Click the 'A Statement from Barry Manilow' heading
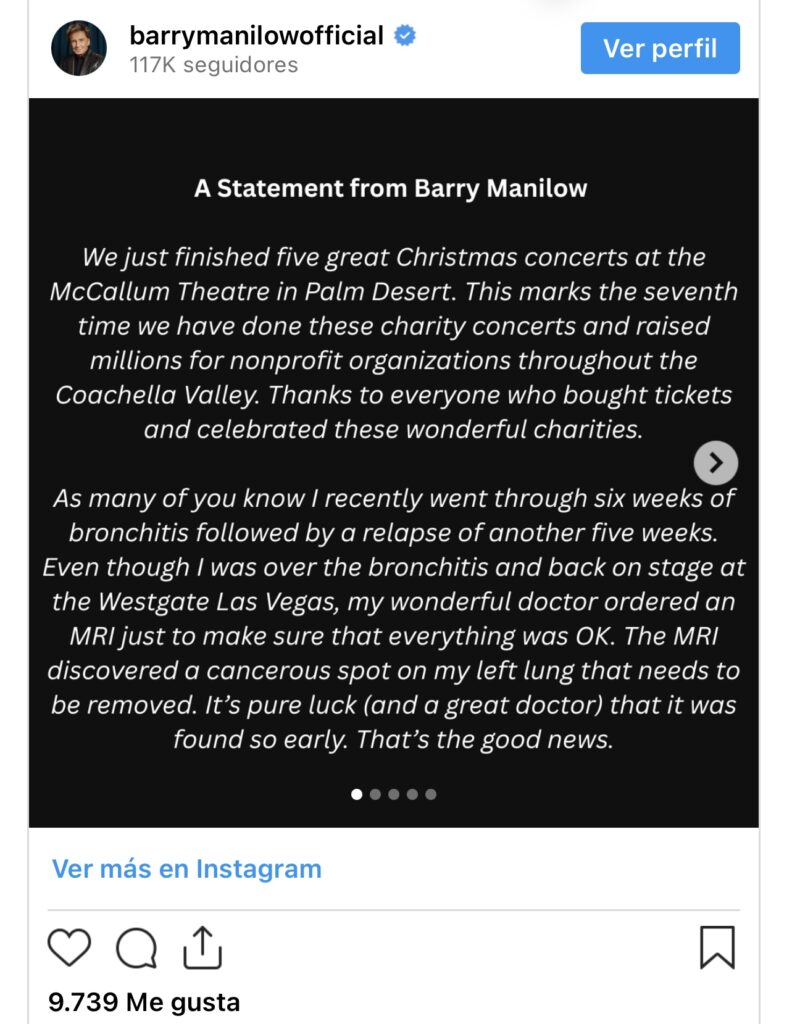Screen dimensions: 792x1024 tap(391, 188)
